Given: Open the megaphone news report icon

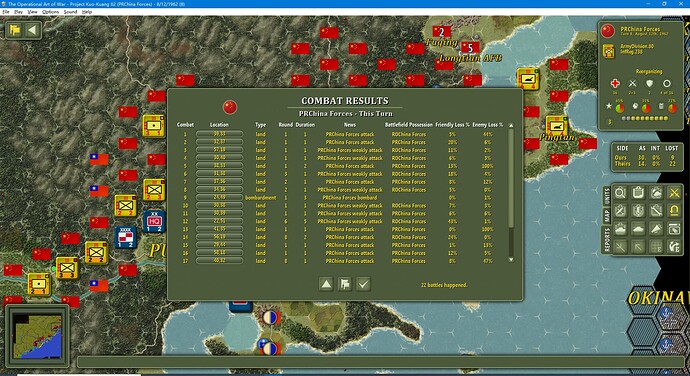Looking at the screenshot, I should (x=656, y=229).
